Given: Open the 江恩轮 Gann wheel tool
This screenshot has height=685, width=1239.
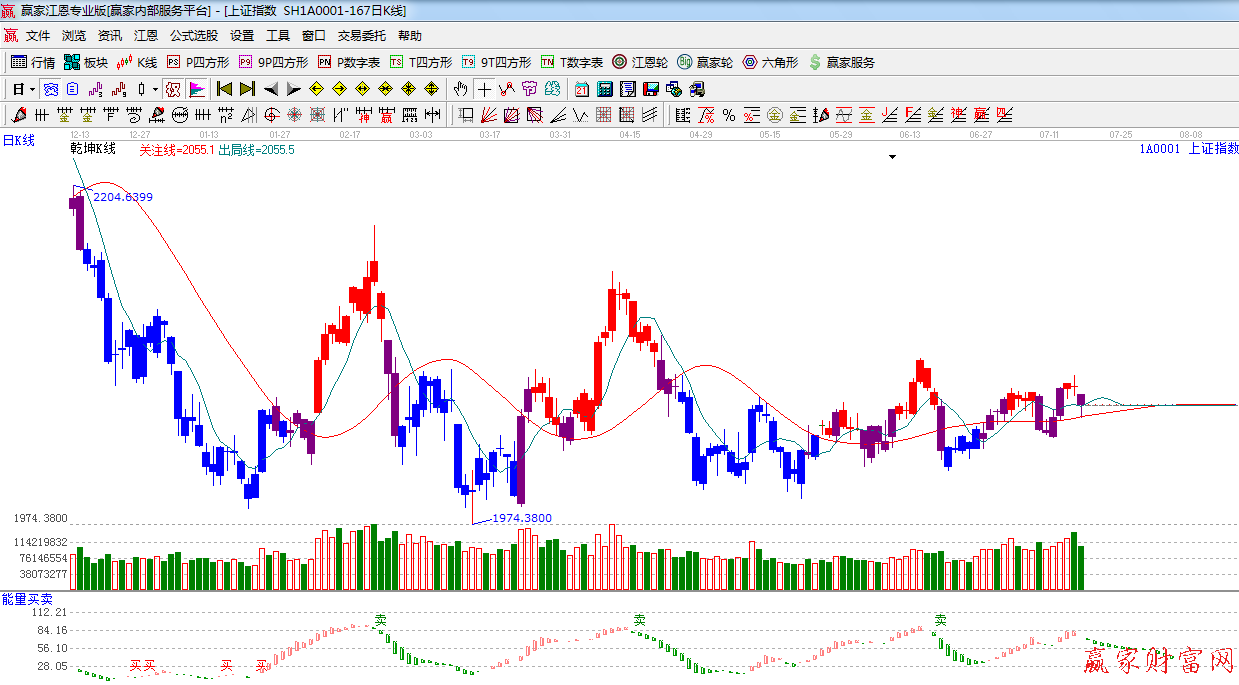Looking at the screenshot, I should (x=640, y=62).
